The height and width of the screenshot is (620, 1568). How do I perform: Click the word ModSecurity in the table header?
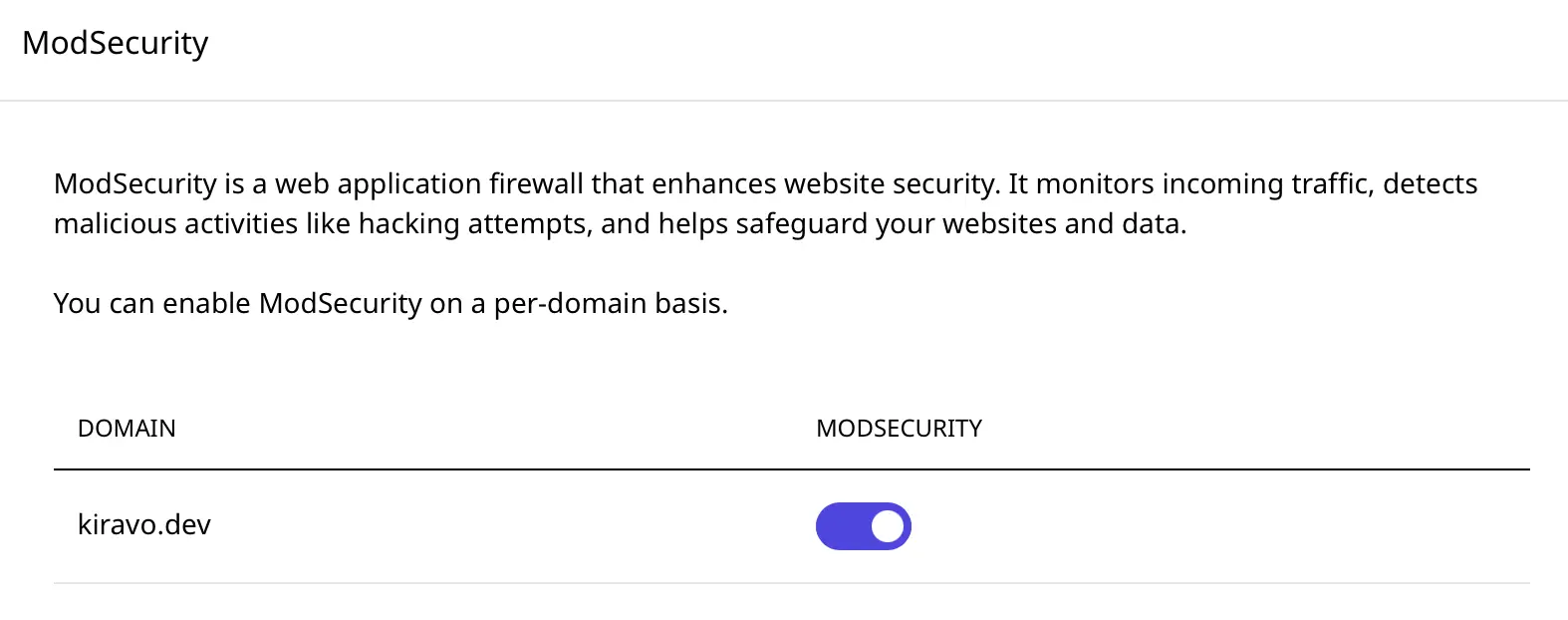click(x=898, y=429)
